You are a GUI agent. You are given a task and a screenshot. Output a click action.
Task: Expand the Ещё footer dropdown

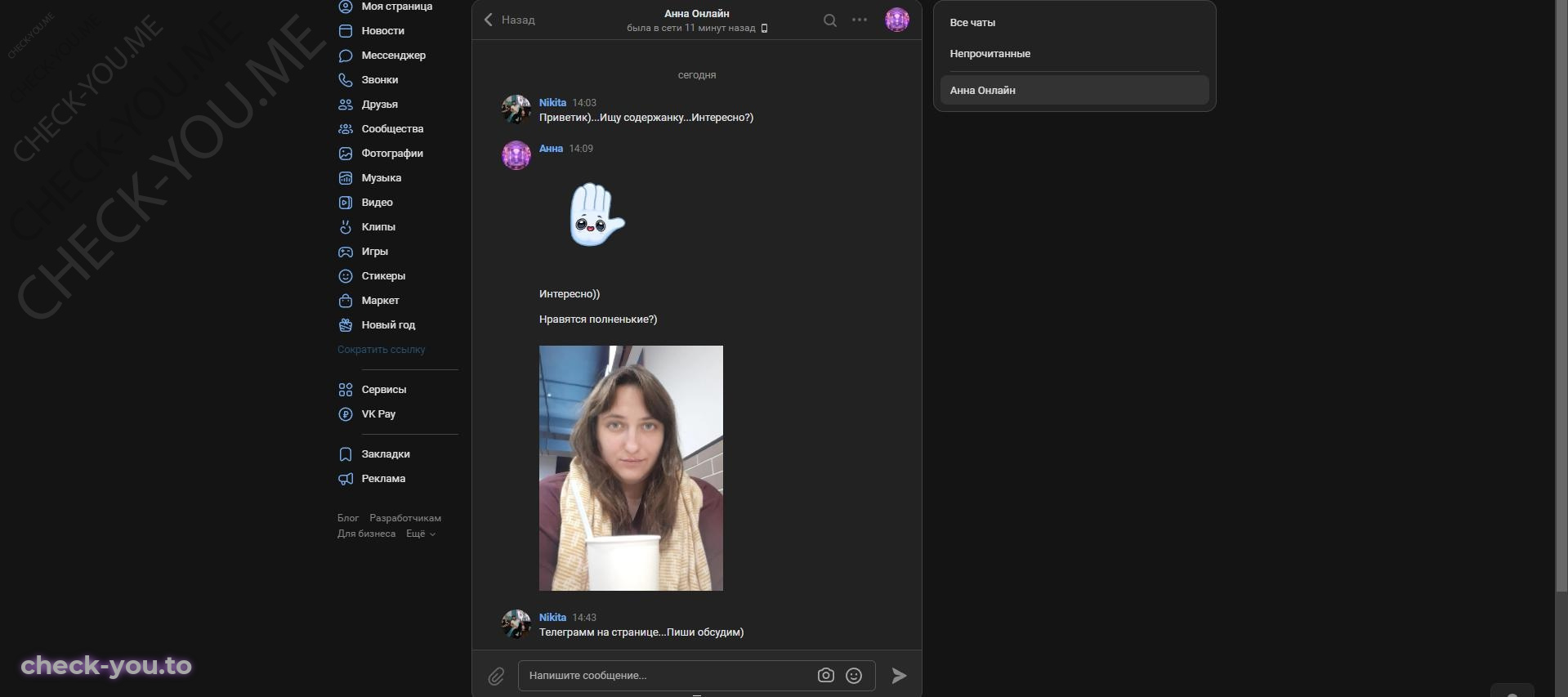pos(421,534)
